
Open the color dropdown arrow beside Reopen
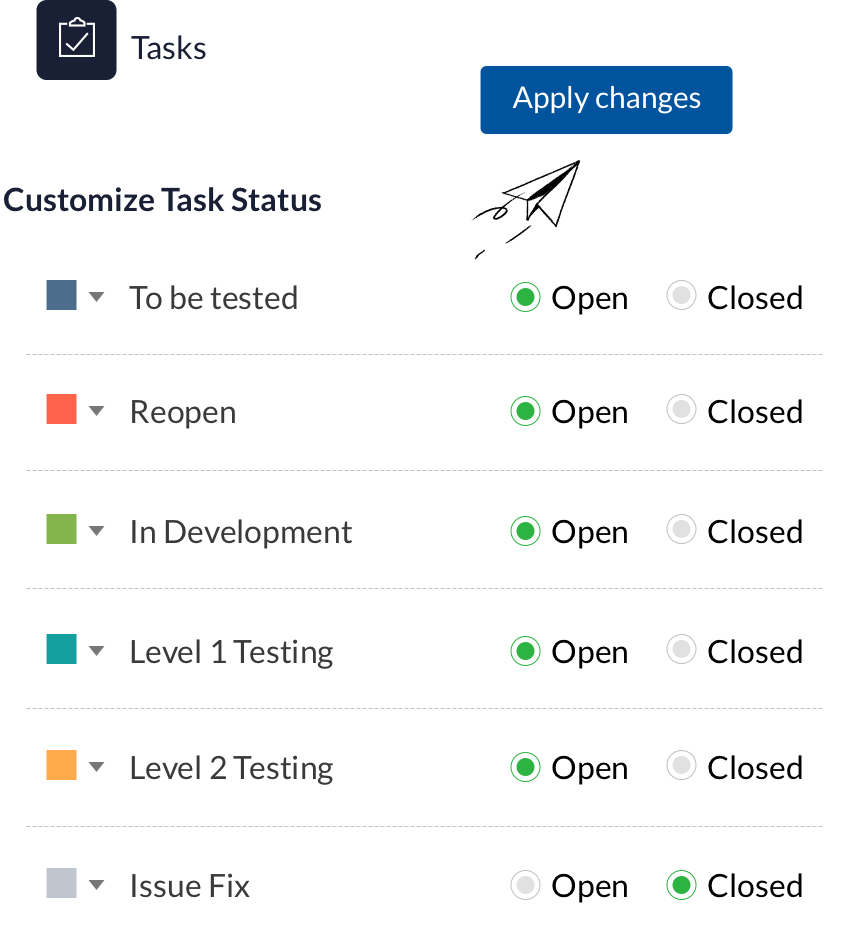click(96, 411)
